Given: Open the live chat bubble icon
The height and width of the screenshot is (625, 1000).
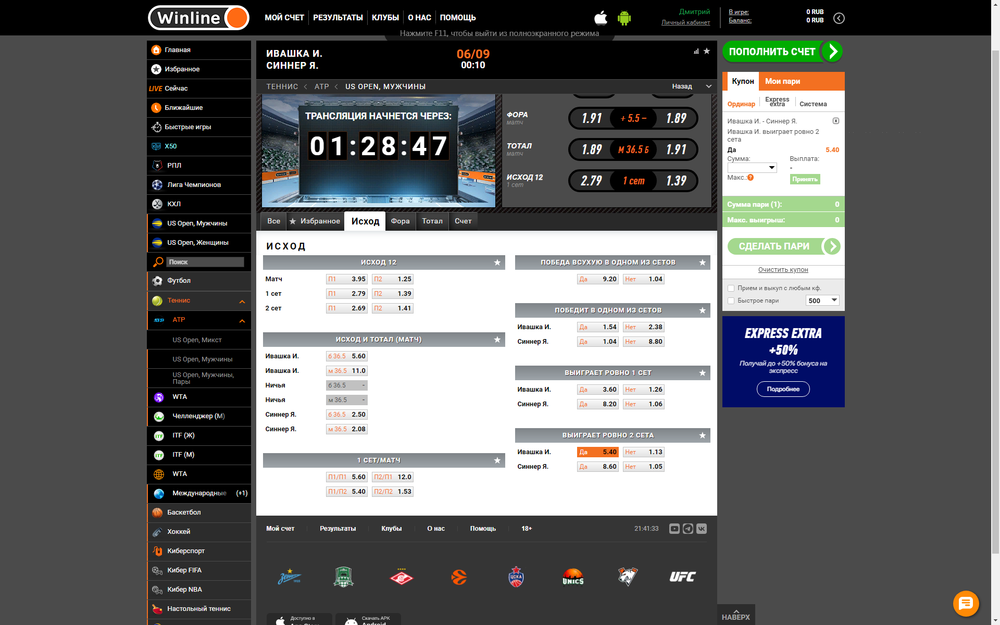Looking at the screenshot, I should click(966, 603).
